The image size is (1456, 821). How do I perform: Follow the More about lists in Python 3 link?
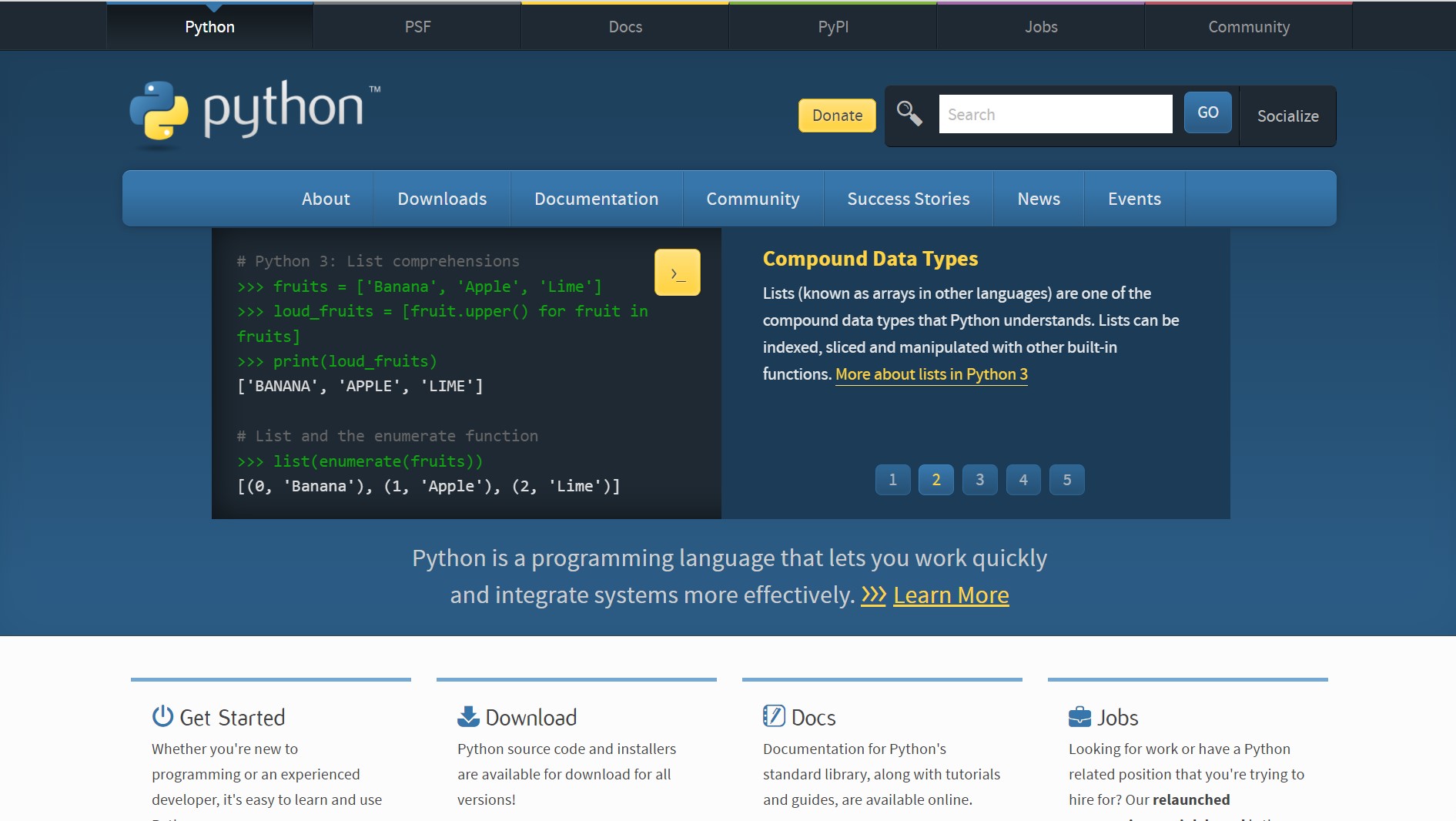[931, 374]
